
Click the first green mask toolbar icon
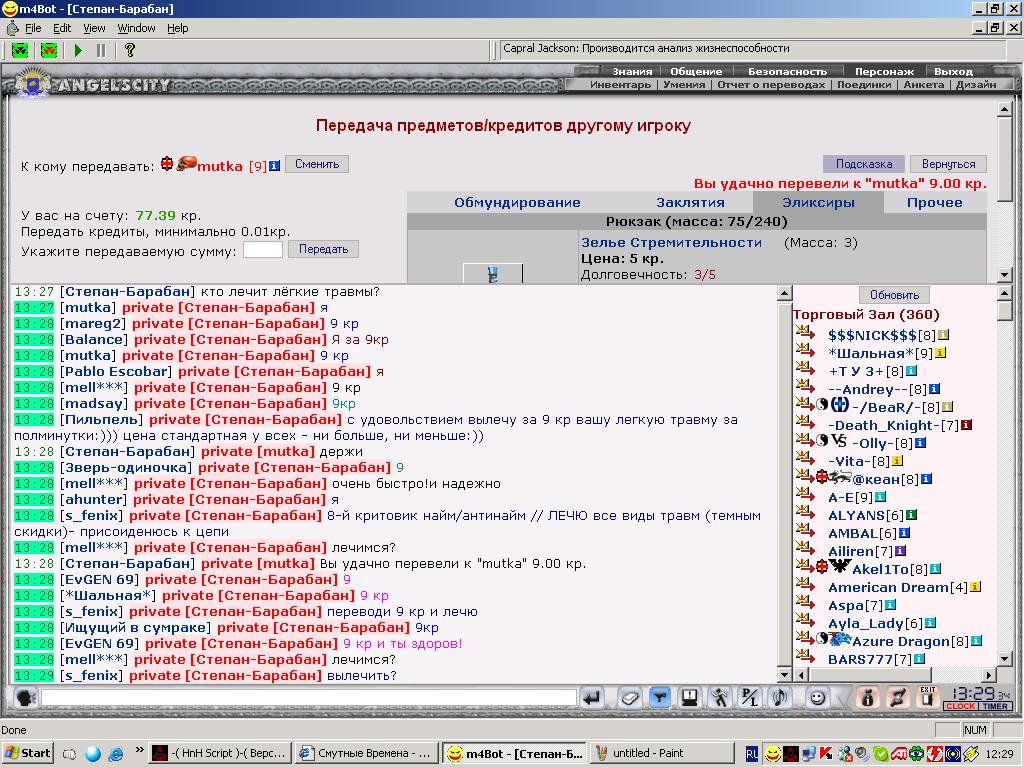20,50
